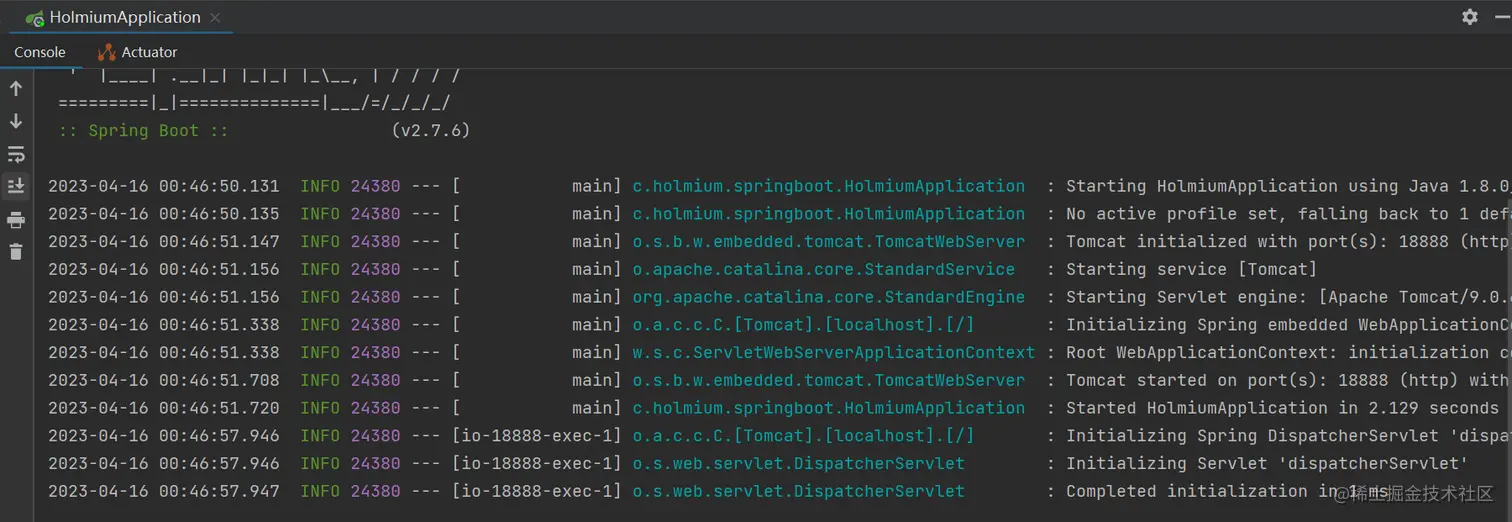
Task: Select the HolmiumApplication run tab
Action: (123, 18)
